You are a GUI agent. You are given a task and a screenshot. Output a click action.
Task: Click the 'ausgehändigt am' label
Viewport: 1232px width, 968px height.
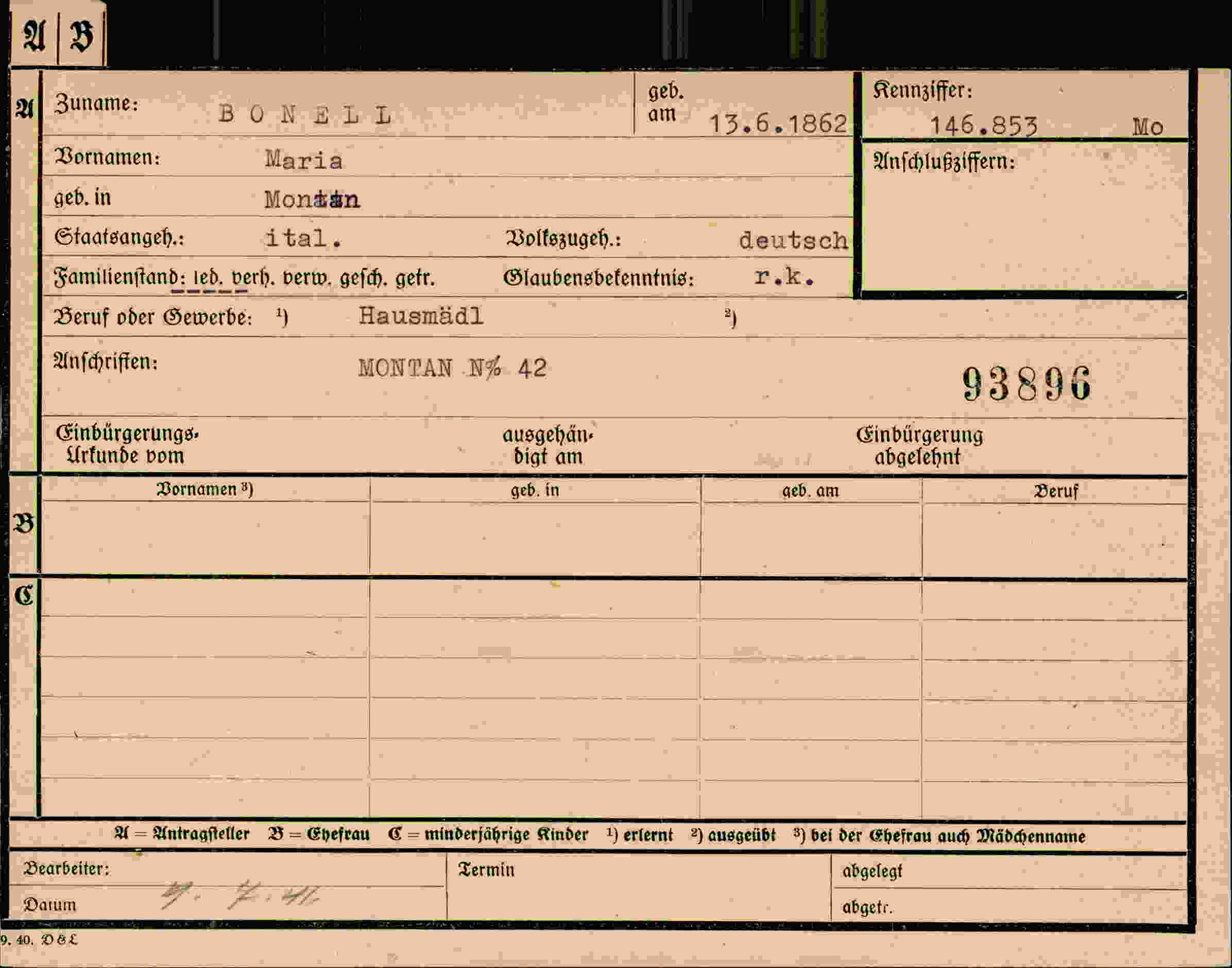coord(547,445)
